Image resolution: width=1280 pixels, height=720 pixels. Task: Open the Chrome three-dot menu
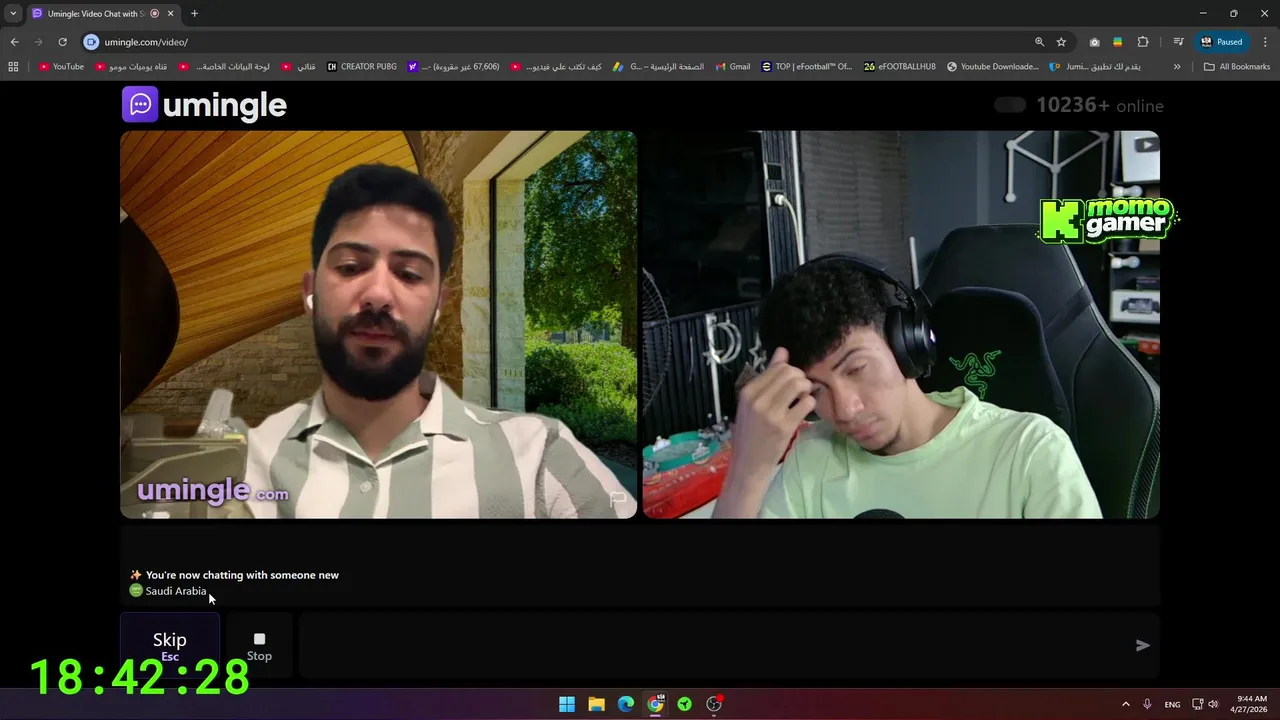pos(1265,42)
